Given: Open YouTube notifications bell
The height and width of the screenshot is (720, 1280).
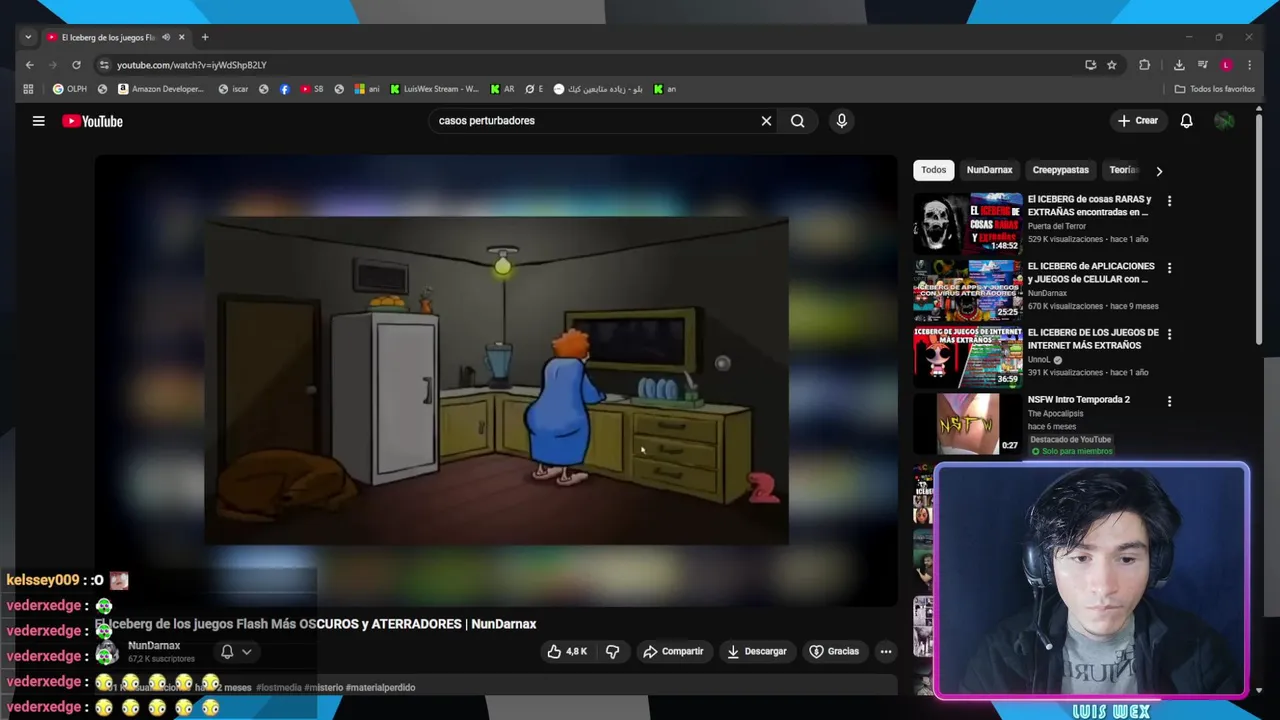Looking at the screenshot, I should (1186, 121).
